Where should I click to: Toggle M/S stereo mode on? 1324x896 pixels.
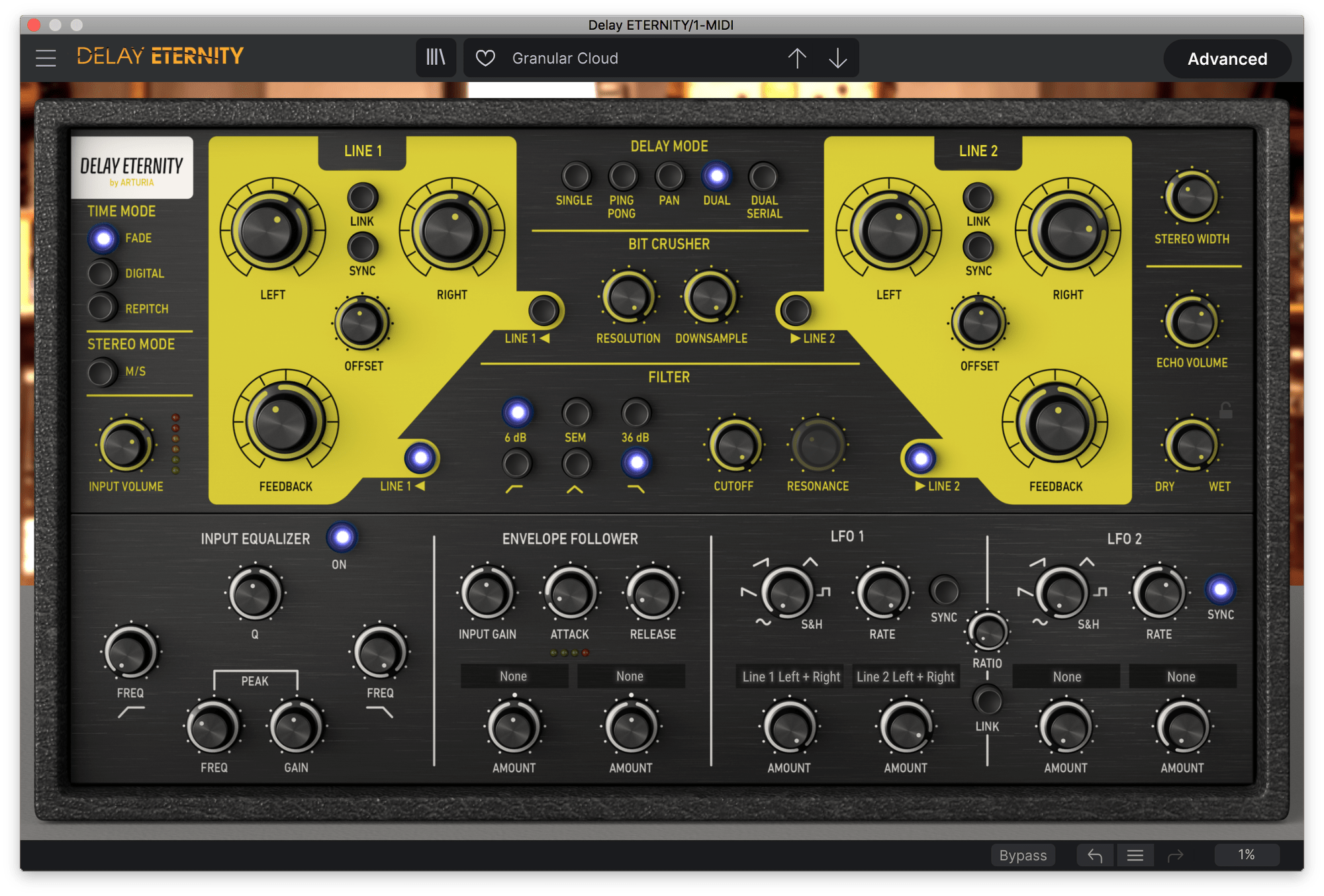[x=101, y=373]
